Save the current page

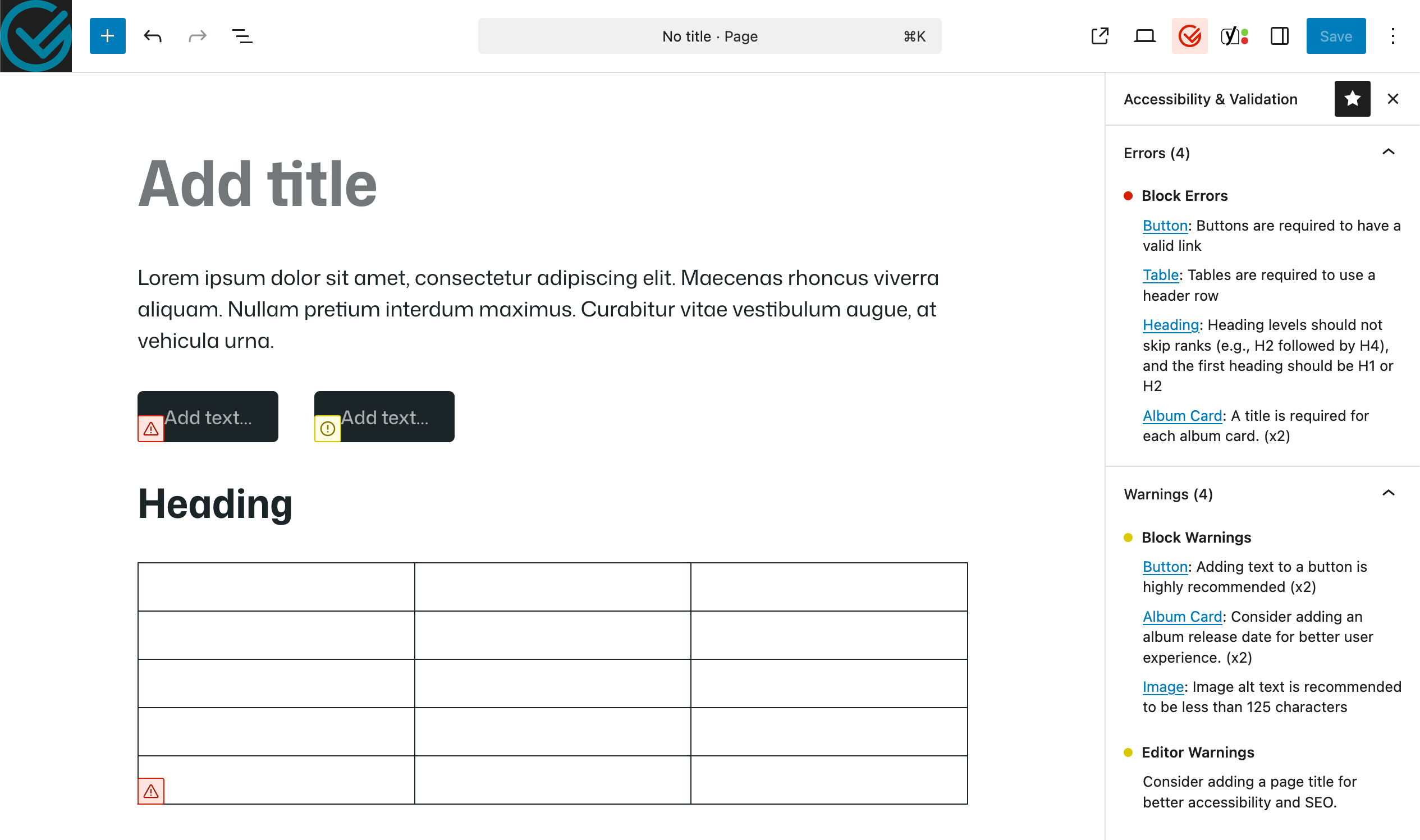[x=1336, y=36]
